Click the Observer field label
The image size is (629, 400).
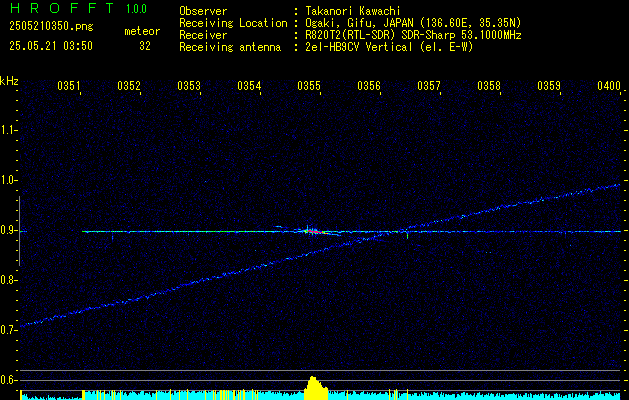point(203,11)
